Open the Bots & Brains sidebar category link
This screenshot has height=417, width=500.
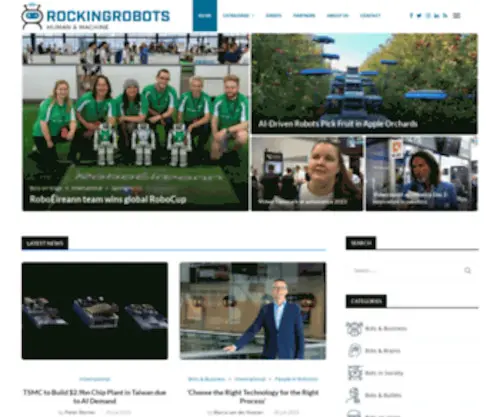[x=382, y=351]
